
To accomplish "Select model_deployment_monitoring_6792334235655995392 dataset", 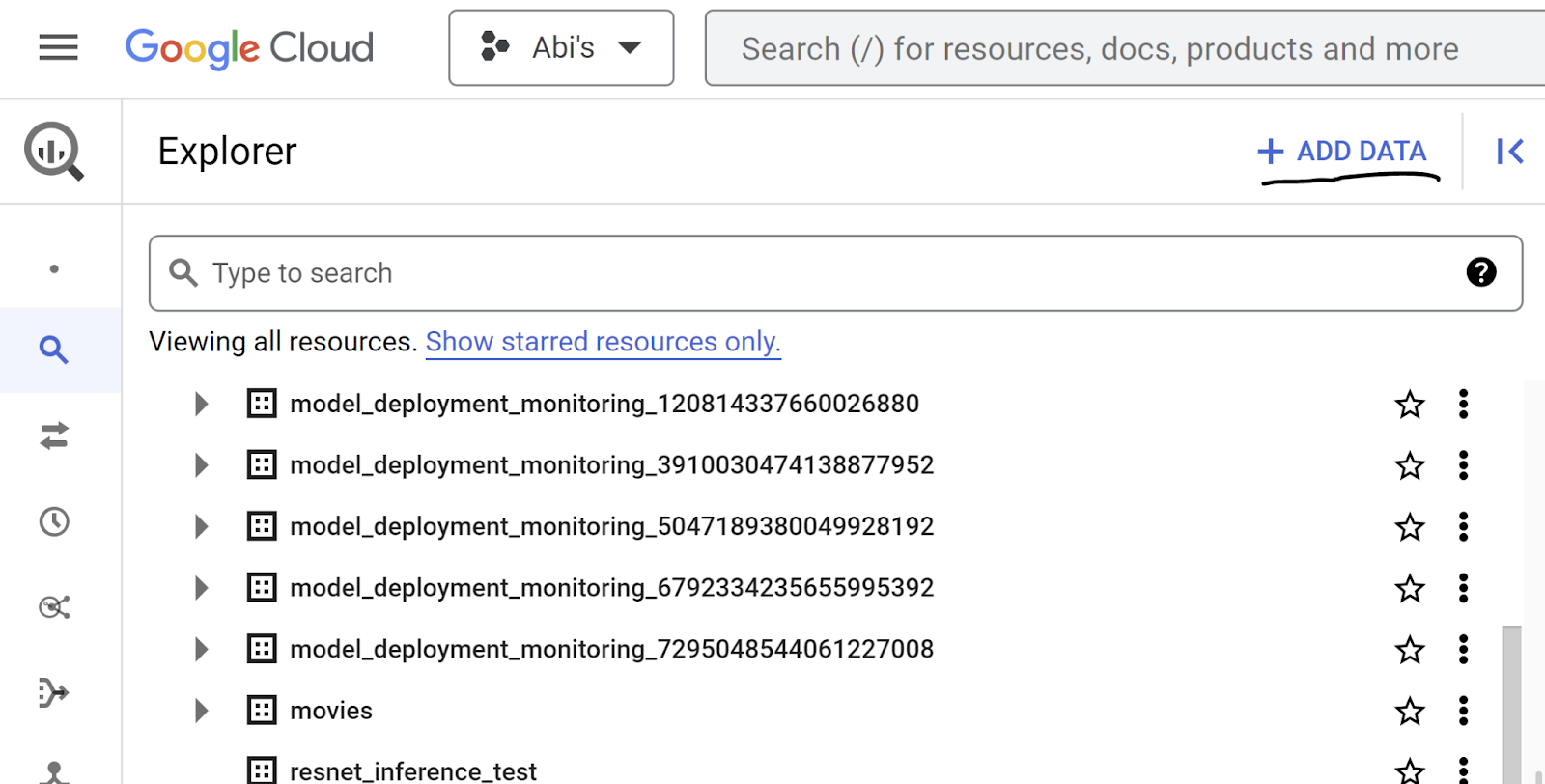I will (611, 588).
